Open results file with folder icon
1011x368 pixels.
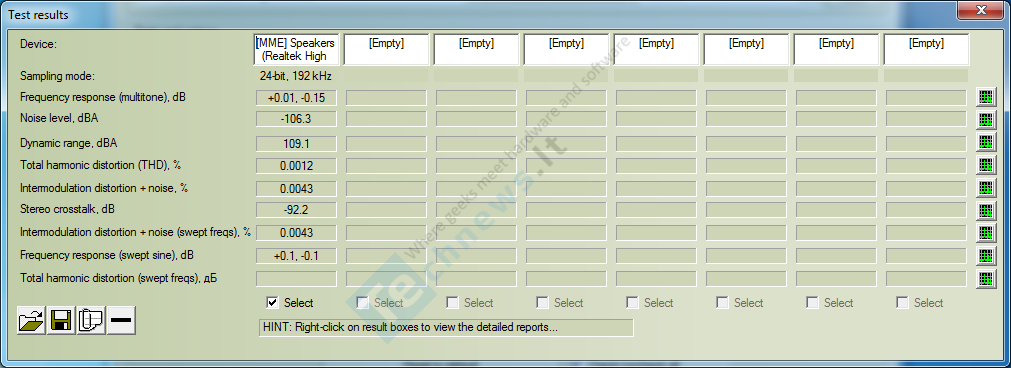pos(31,320)
